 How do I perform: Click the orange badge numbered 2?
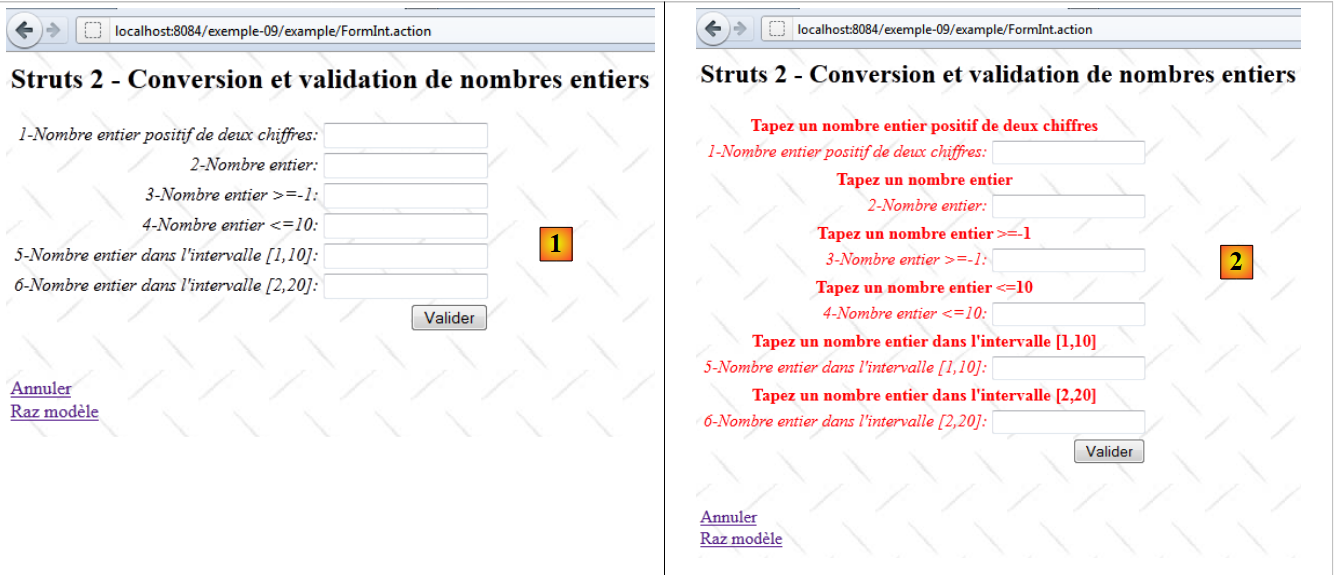point(1236,262)
